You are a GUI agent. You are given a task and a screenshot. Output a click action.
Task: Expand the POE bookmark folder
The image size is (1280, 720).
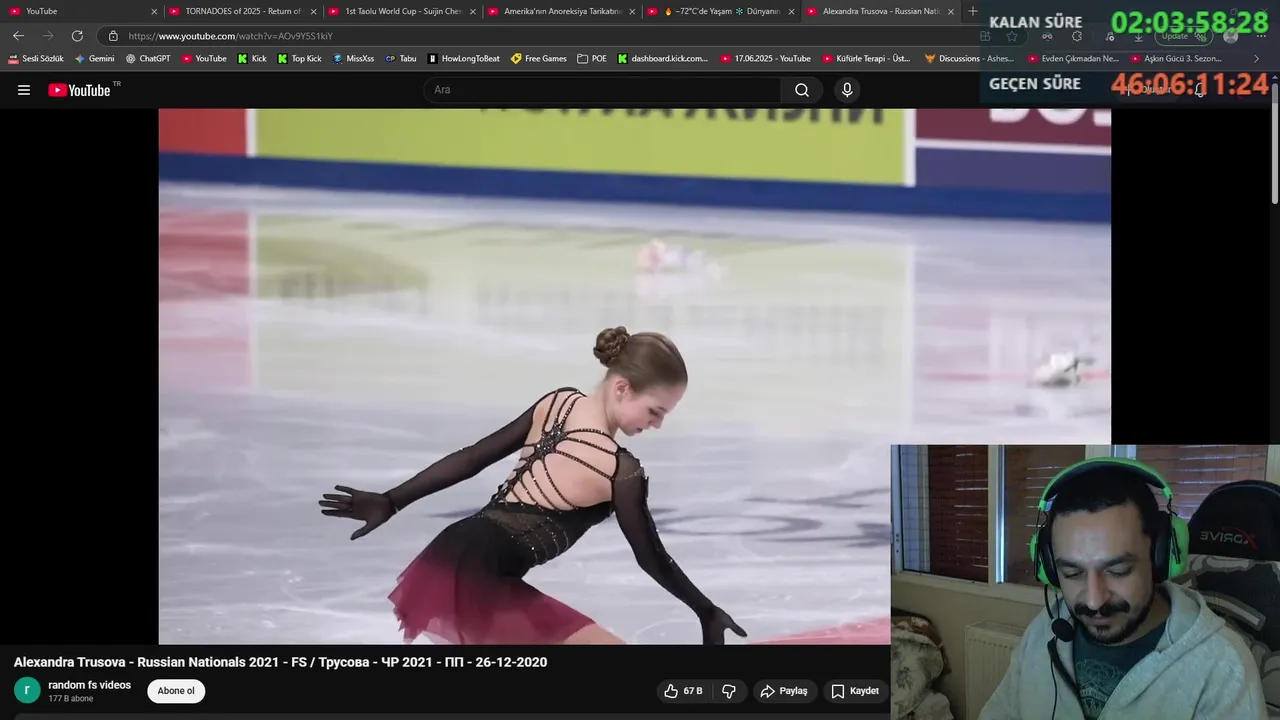[x=592, y=59]
